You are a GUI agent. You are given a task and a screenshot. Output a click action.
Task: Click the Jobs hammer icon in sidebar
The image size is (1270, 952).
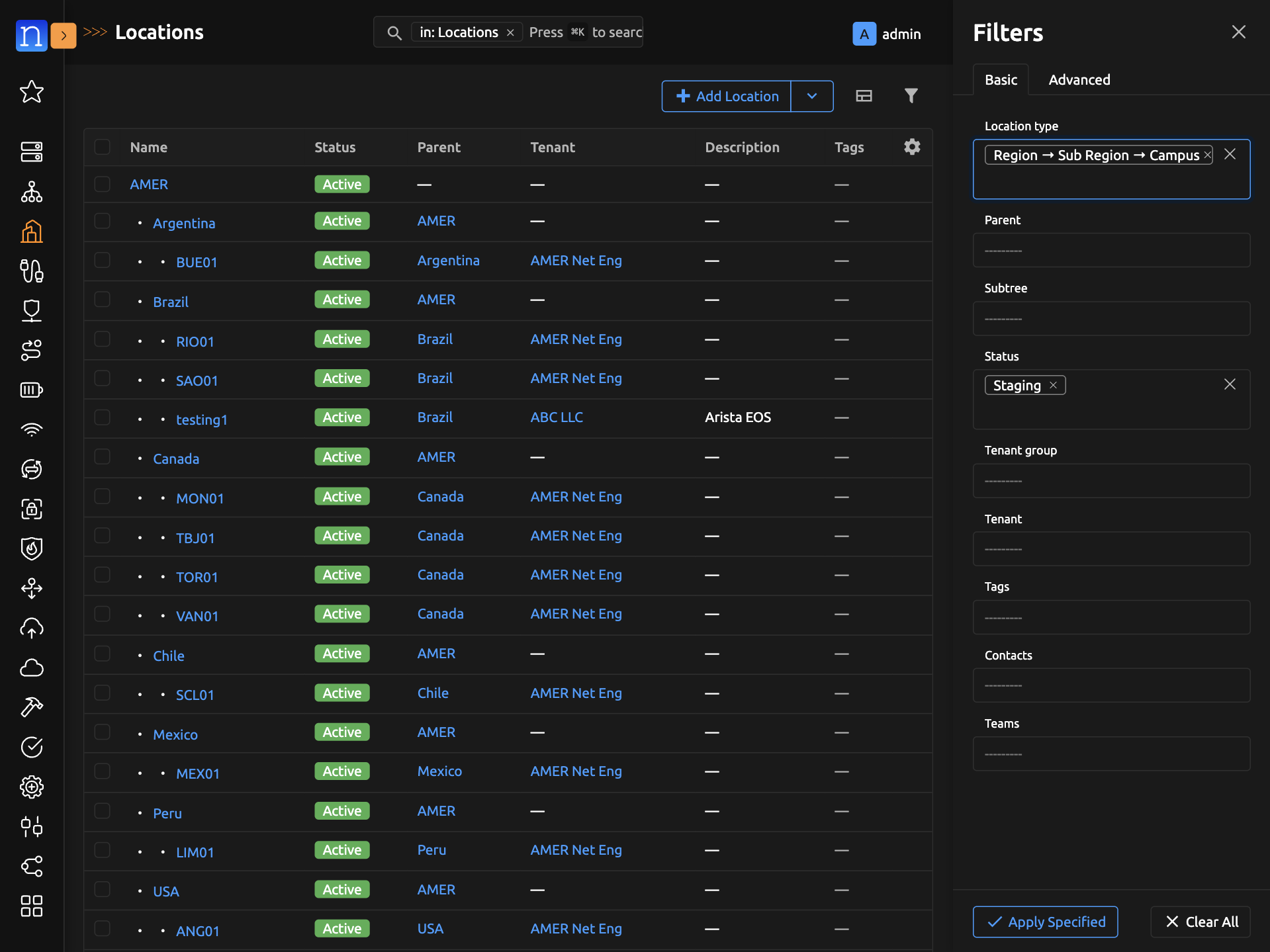(x=31, y=707)
